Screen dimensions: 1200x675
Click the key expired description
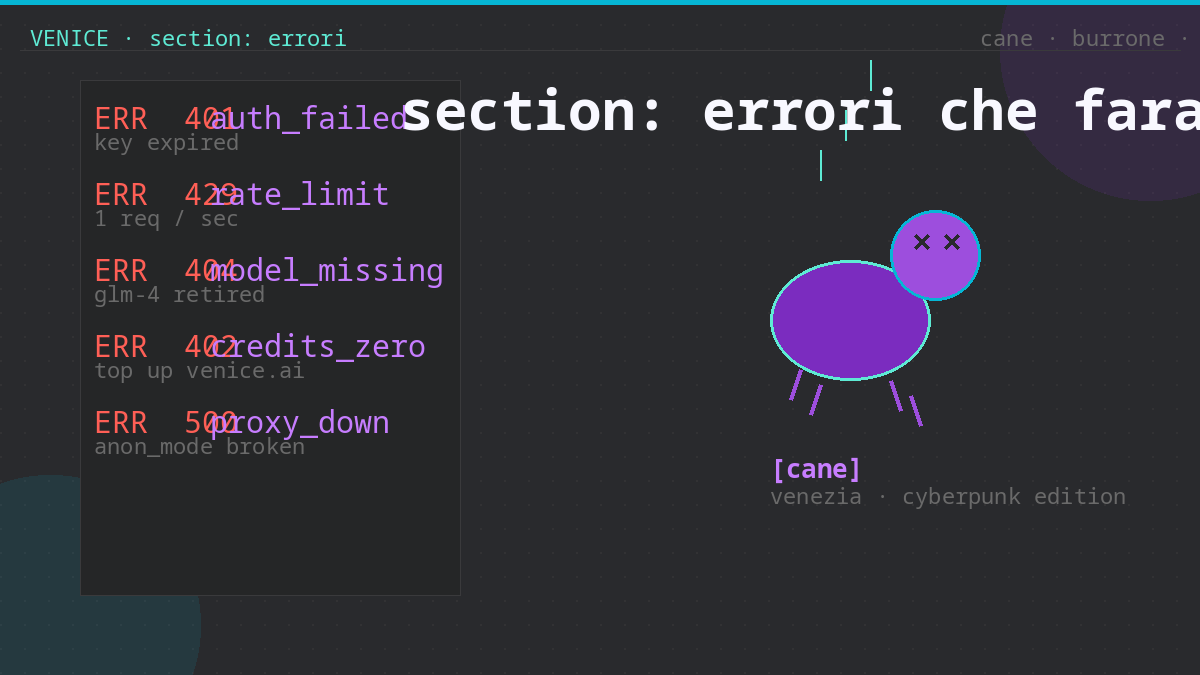(x=167, y=143)
